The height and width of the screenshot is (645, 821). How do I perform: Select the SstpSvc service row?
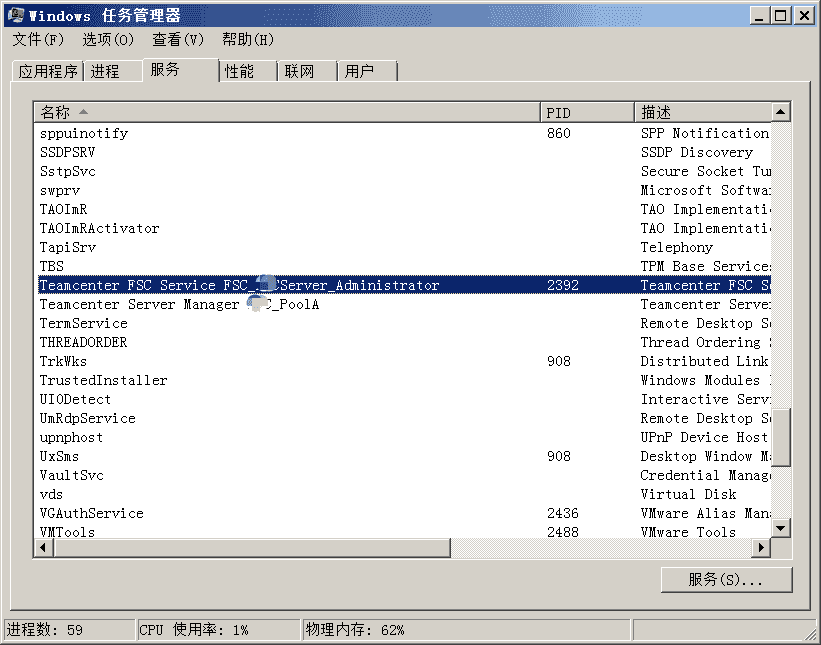coord(403,171)
